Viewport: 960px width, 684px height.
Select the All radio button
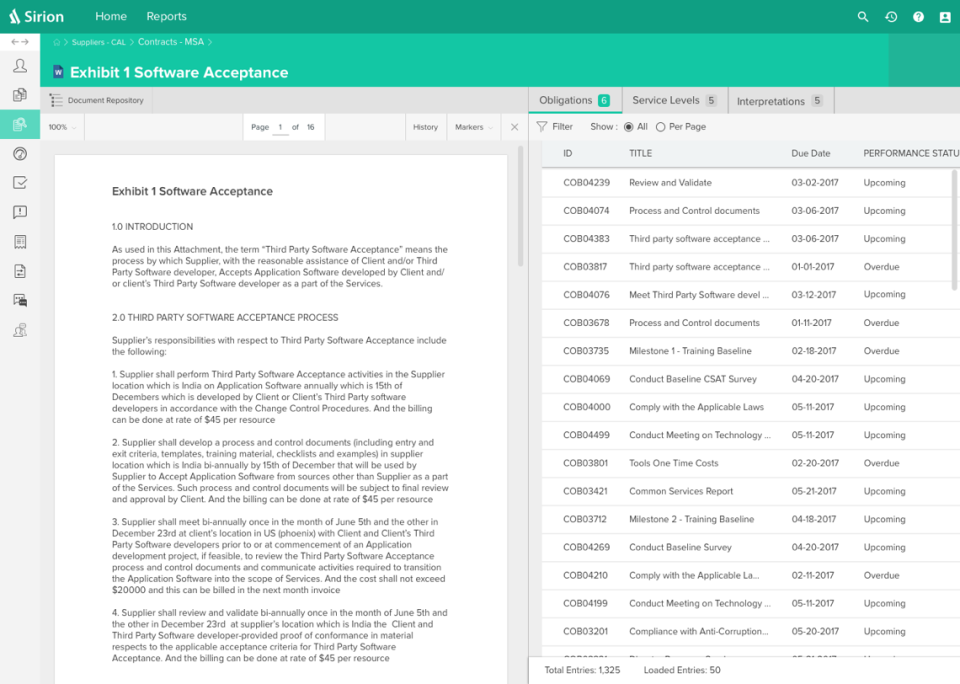(628, 127)
